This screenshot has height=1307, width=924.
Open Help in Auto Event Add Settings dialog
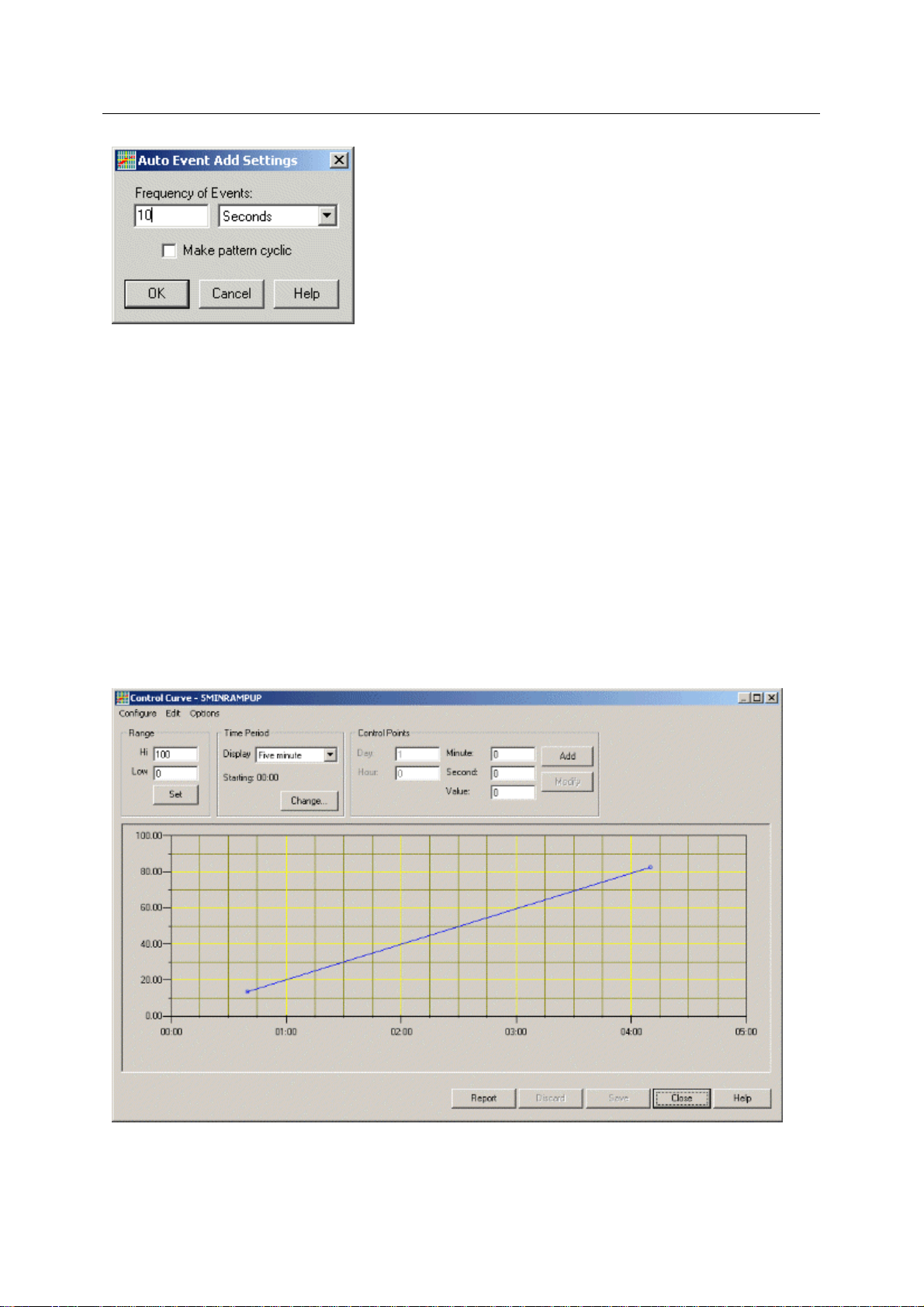306,293
